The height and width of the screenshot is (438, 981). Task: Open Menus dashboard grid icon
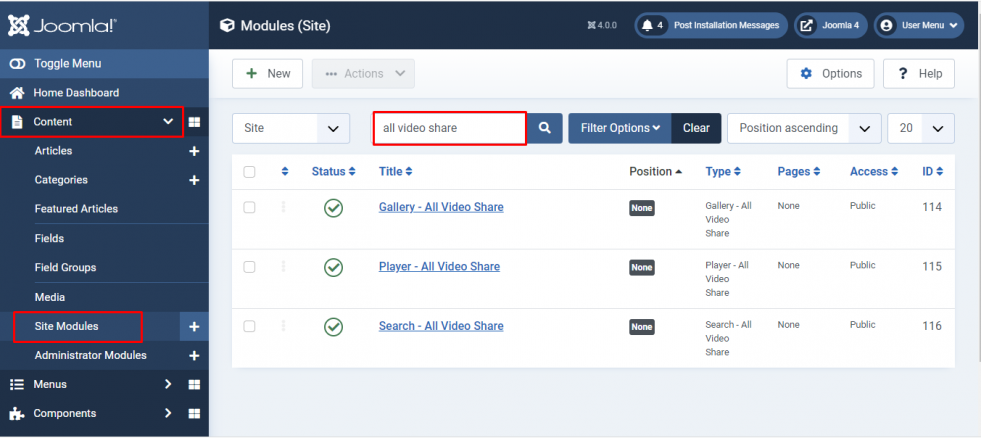194,384
